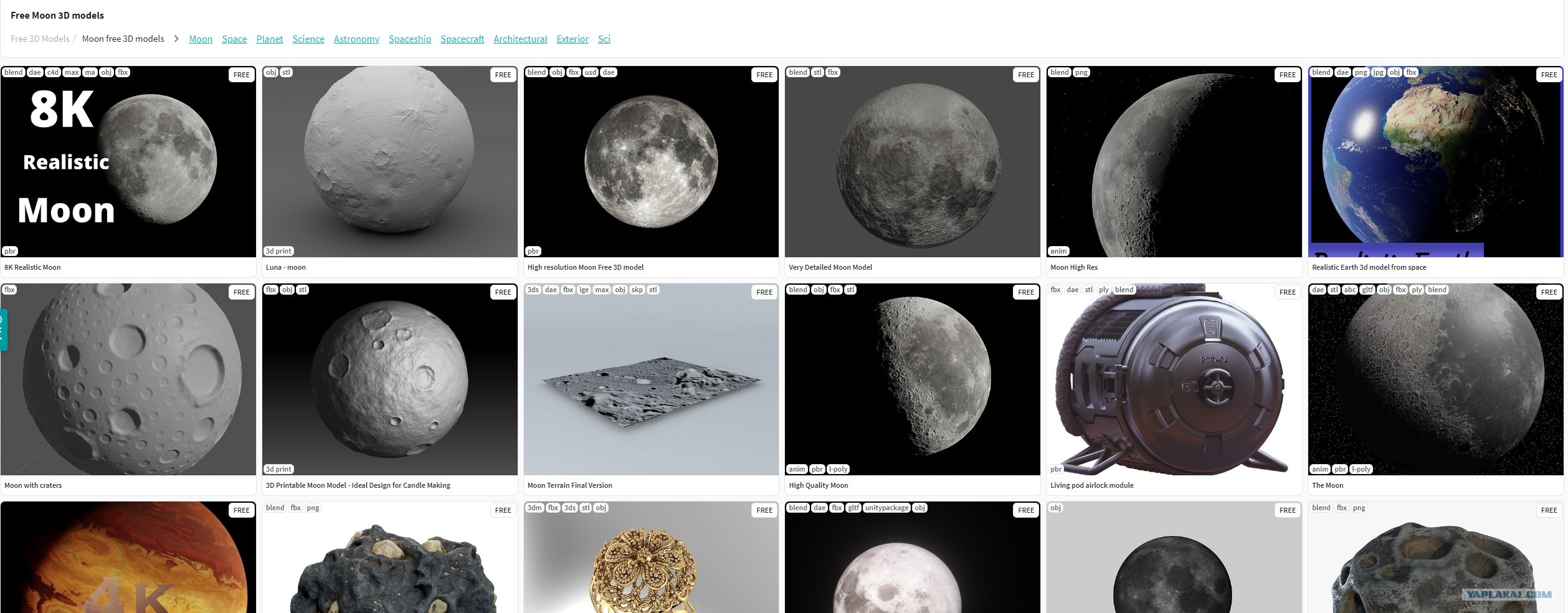Image resolution: width=1568 pixels, height=613 pixels.
Task: Click the High Quality Moon title
Action: coord(819,485)
